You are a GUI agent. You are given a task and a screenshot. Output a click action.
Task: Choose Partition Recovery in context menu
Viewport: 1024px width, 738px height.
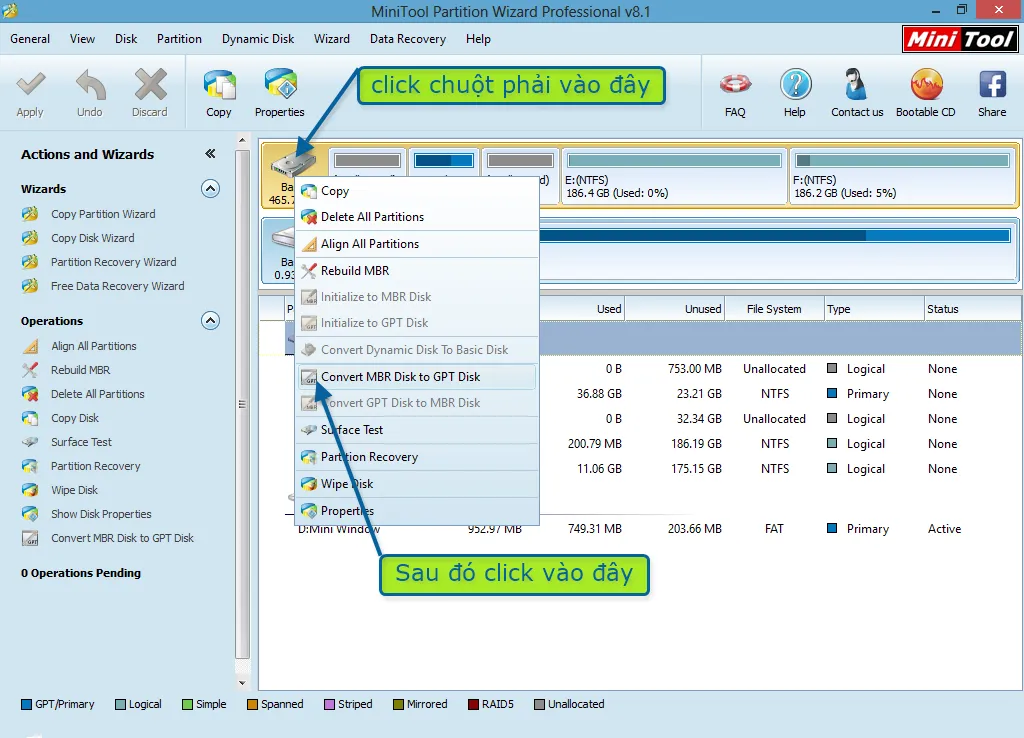(417, 457)
